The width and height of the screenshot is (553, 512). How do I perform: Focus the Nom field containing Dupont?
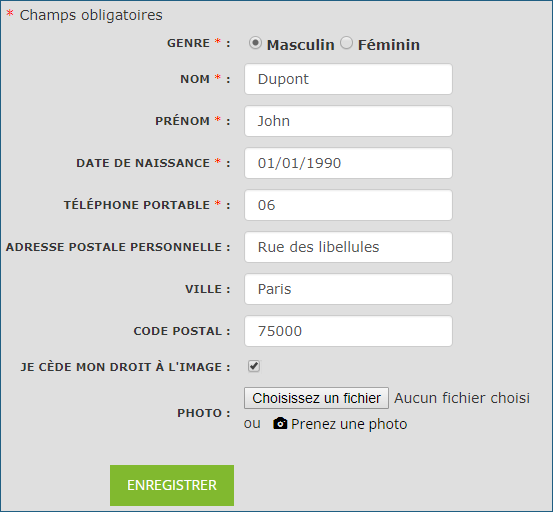tap(348, 79)
